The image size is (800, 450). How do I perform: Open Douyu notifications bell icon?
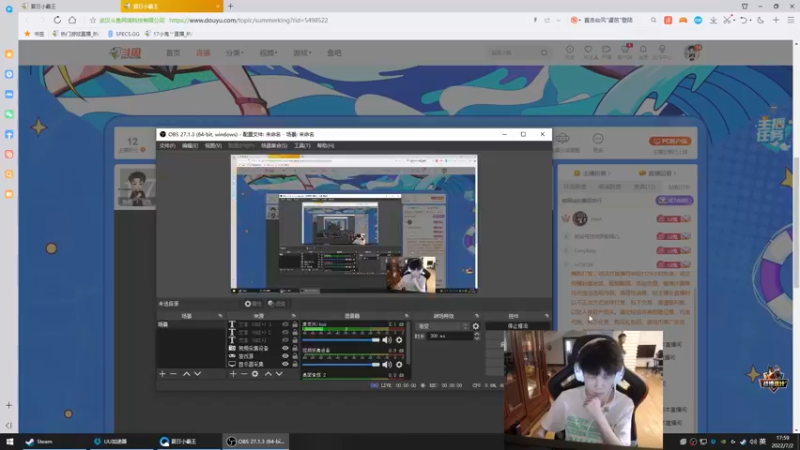click(643, 50)
